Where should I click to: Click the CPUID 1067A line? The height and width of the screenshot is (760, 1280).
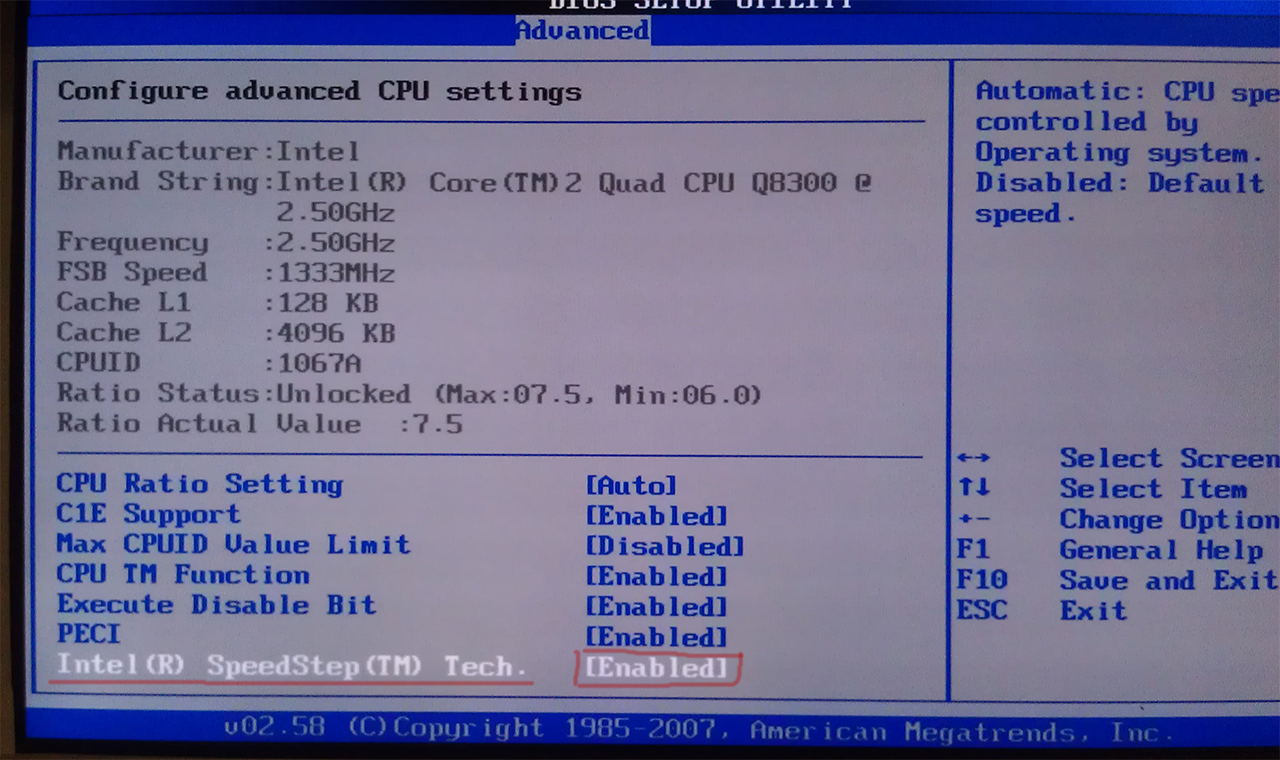coord(208,363)
